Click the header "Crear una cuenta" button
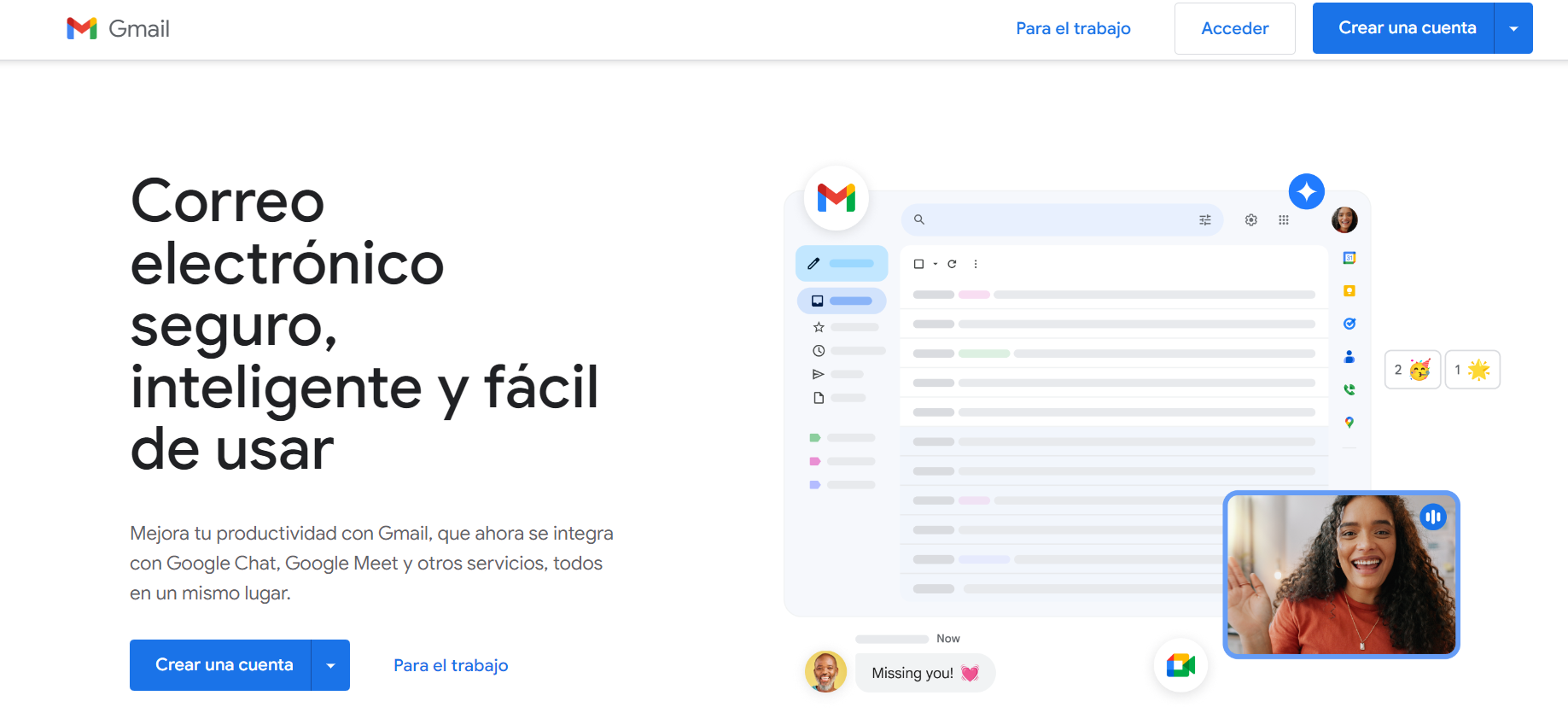 1403,28
